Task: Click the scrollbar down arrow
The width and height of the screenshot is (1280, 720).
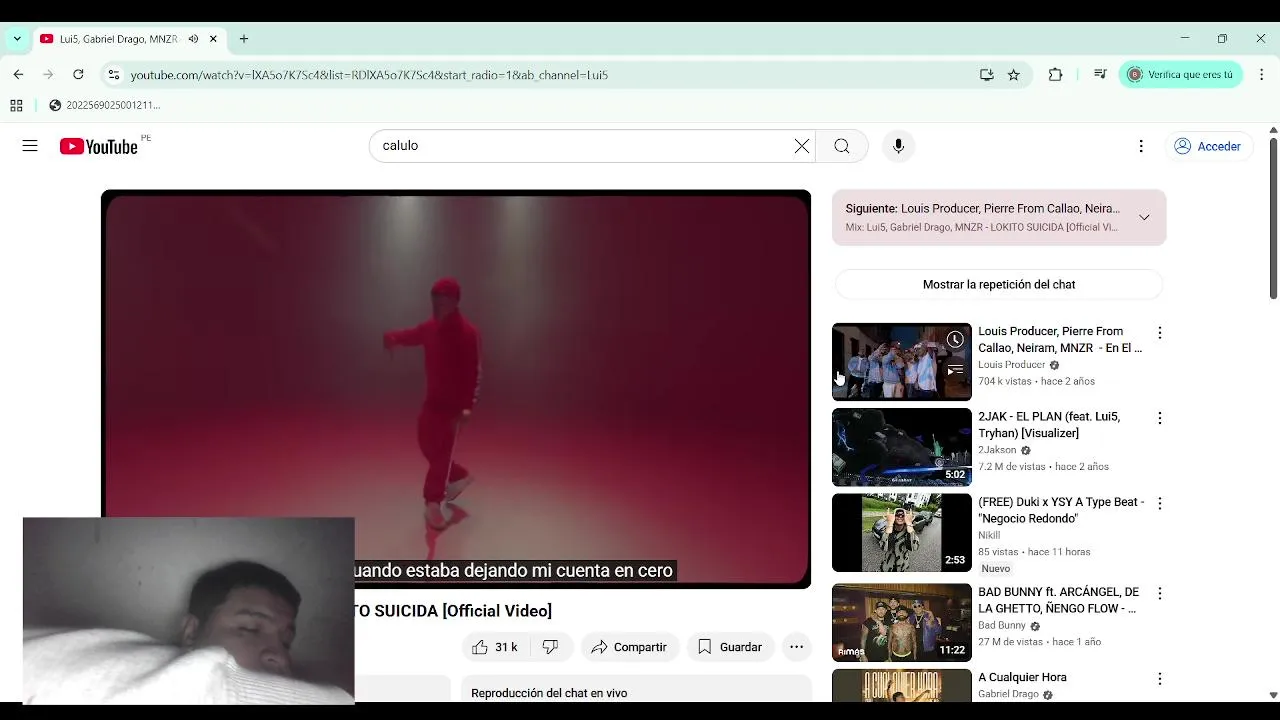Action: pos(1273,695)
